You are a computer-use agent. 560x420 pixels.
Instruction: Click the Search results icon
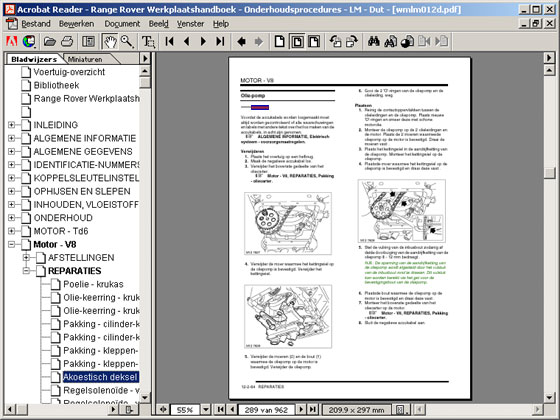(x=408, y=41)
